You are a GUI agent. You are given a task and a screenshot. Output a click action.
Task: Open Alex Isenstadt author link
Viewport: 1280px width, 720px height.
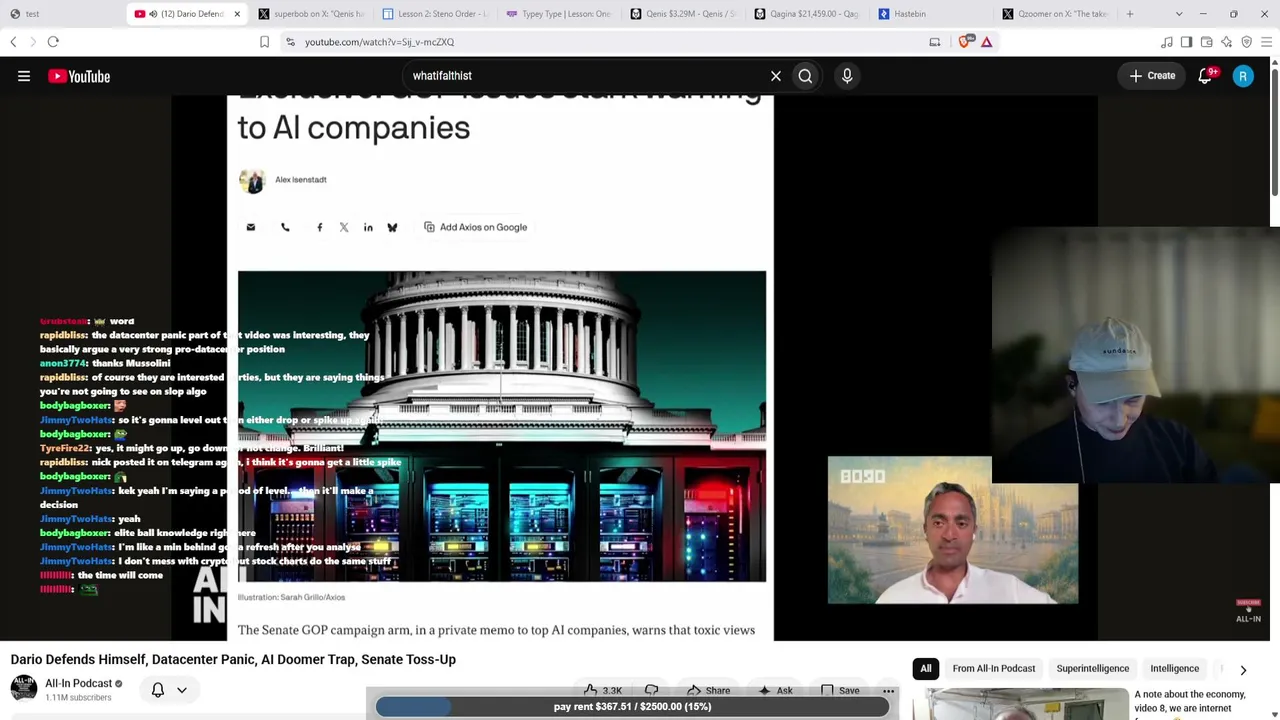pos(301,180)
